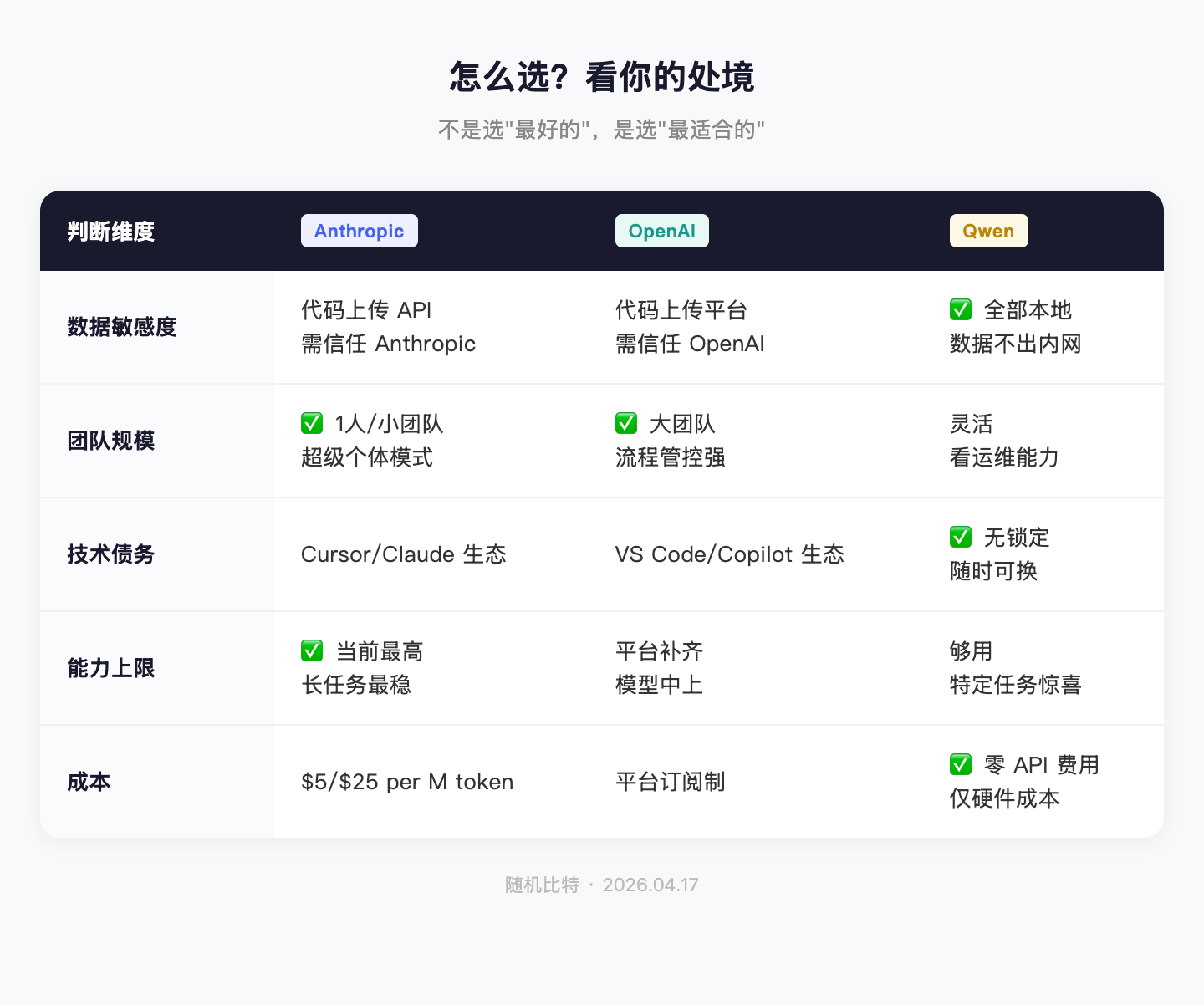Click the text "平台补齐"
This screenshot has width=1204, height=1005.
click(660, 651)
